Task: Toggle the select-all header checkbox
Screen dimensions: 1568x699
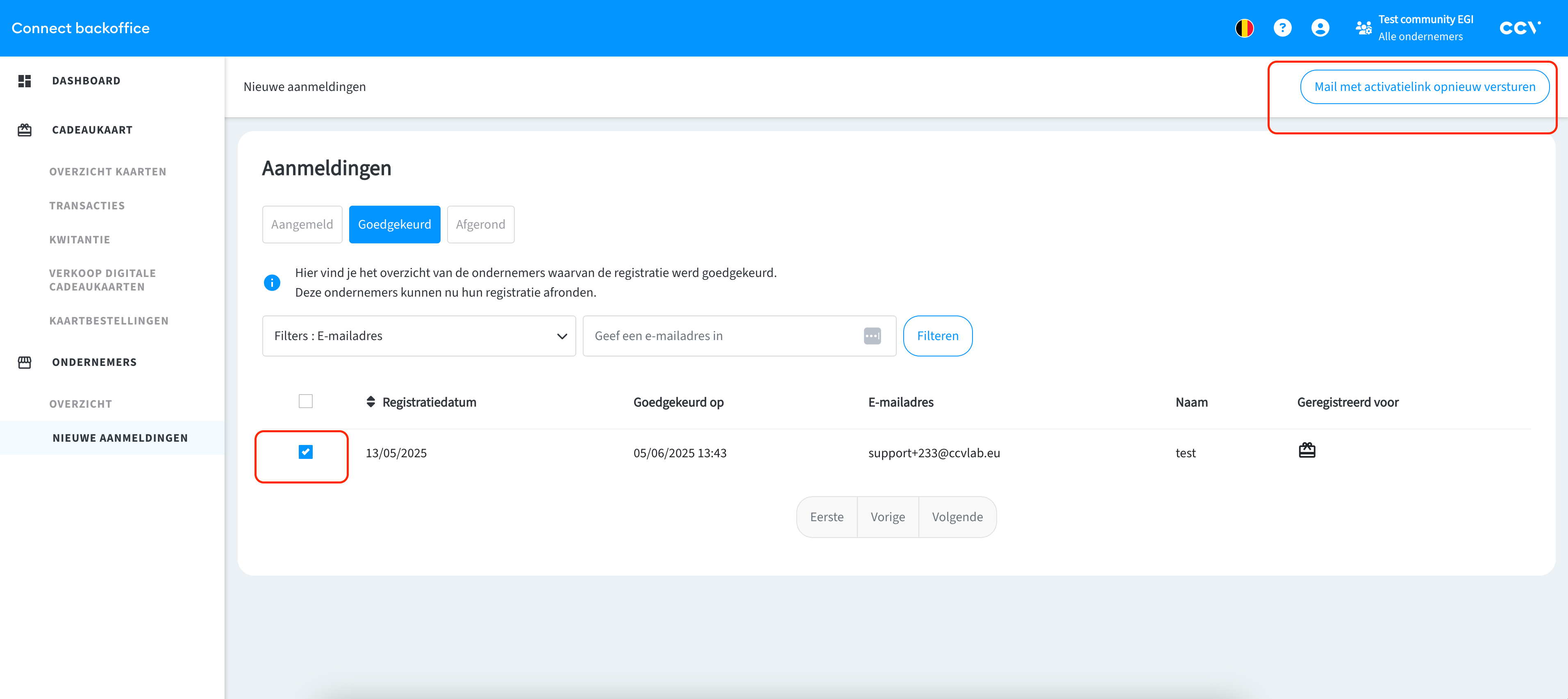Action: tap(306, 402)
